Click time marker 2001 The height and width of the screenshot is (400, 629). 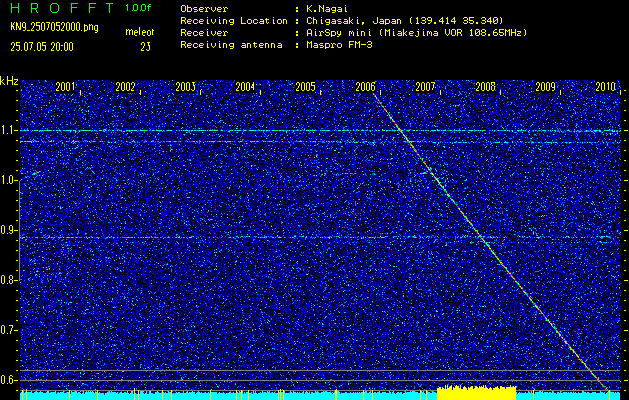pyautogui.click(x=65, y=87)
